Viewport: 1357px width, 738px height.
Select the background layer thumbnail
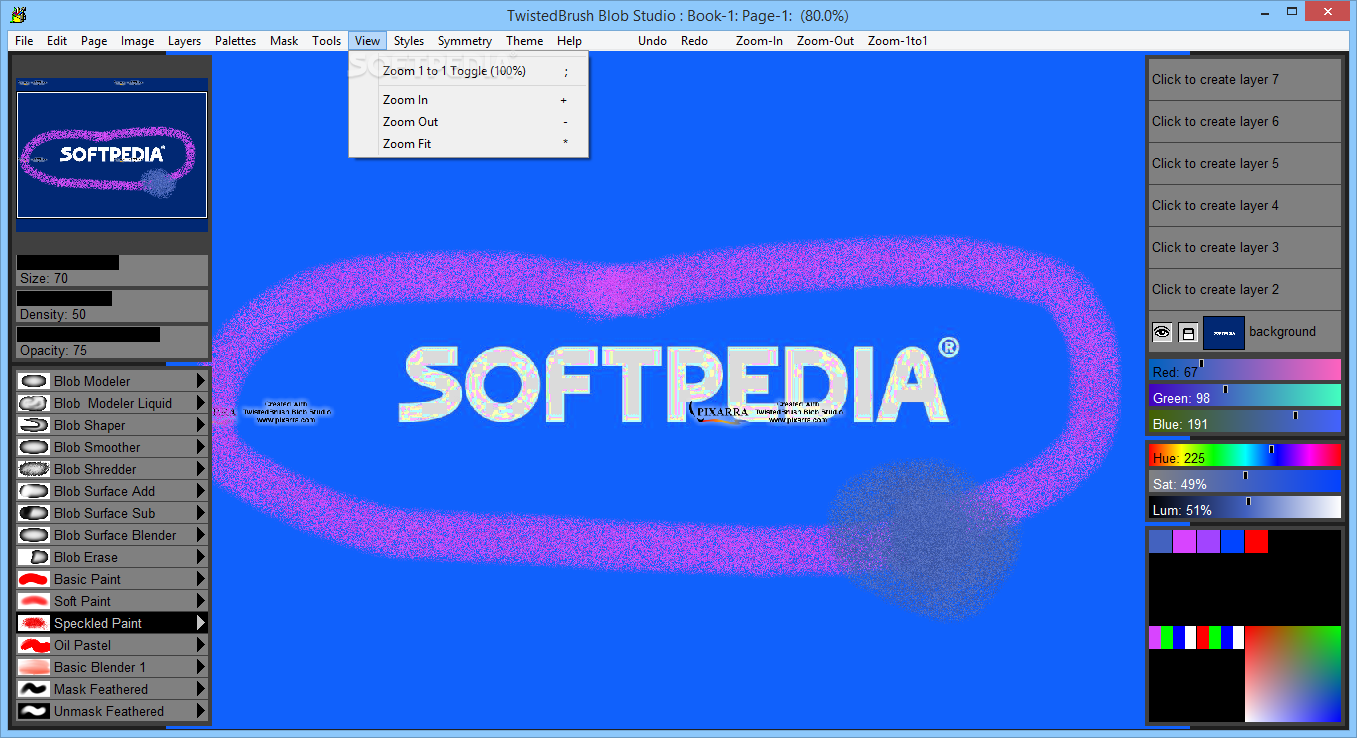coord(1223,333)
